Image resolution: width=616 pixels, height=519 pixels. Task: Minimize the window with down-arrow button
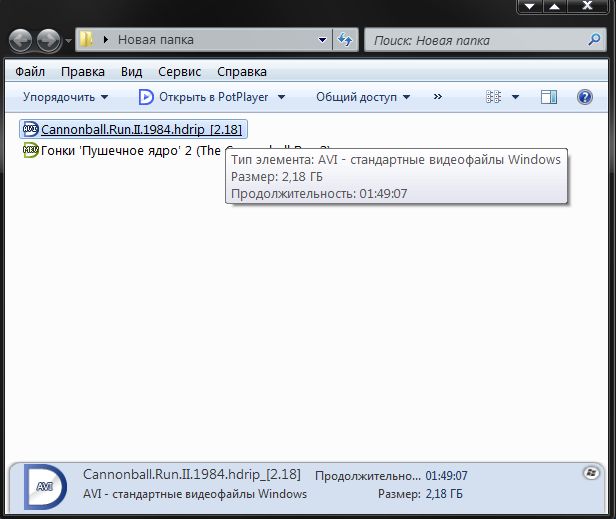530,6
